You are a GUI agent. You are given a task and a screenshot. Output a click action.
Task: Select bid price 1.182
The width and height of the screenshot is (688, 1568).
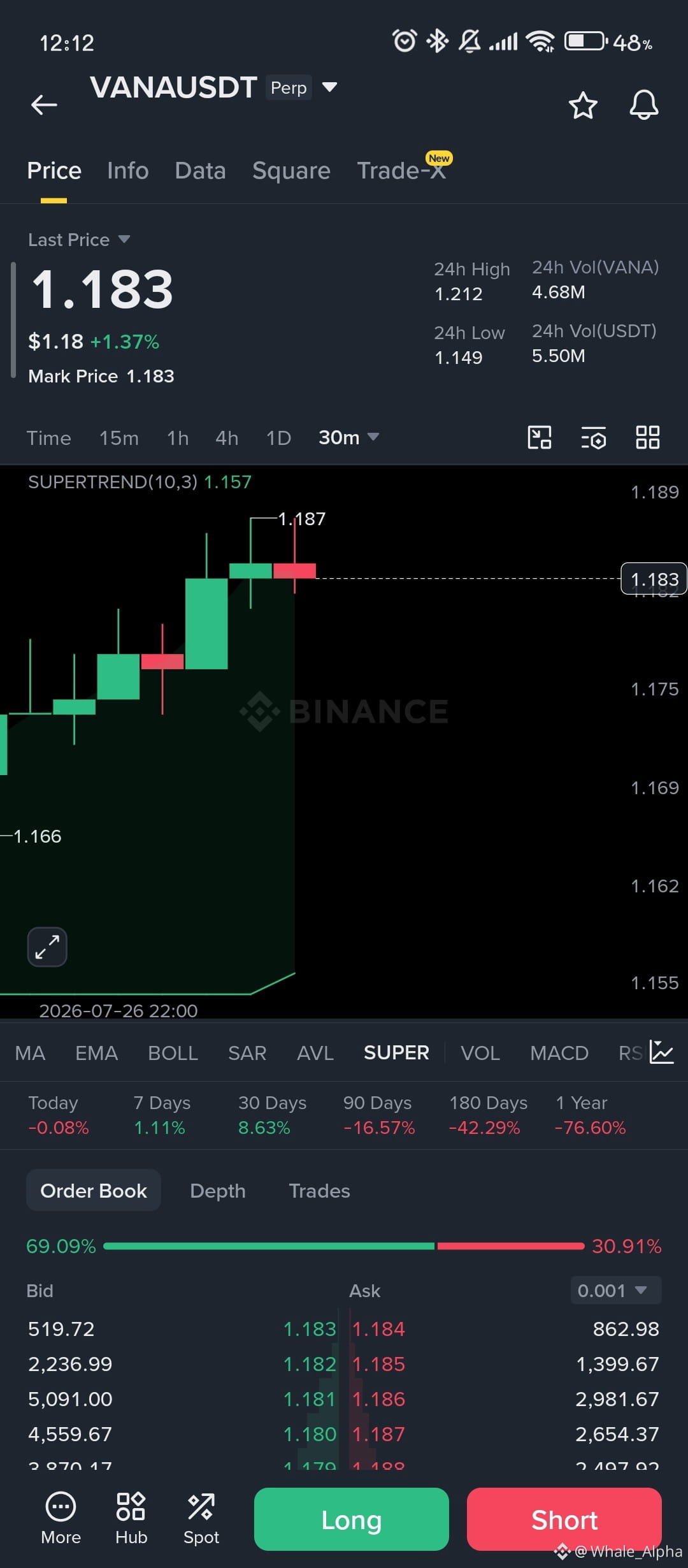310,1364
